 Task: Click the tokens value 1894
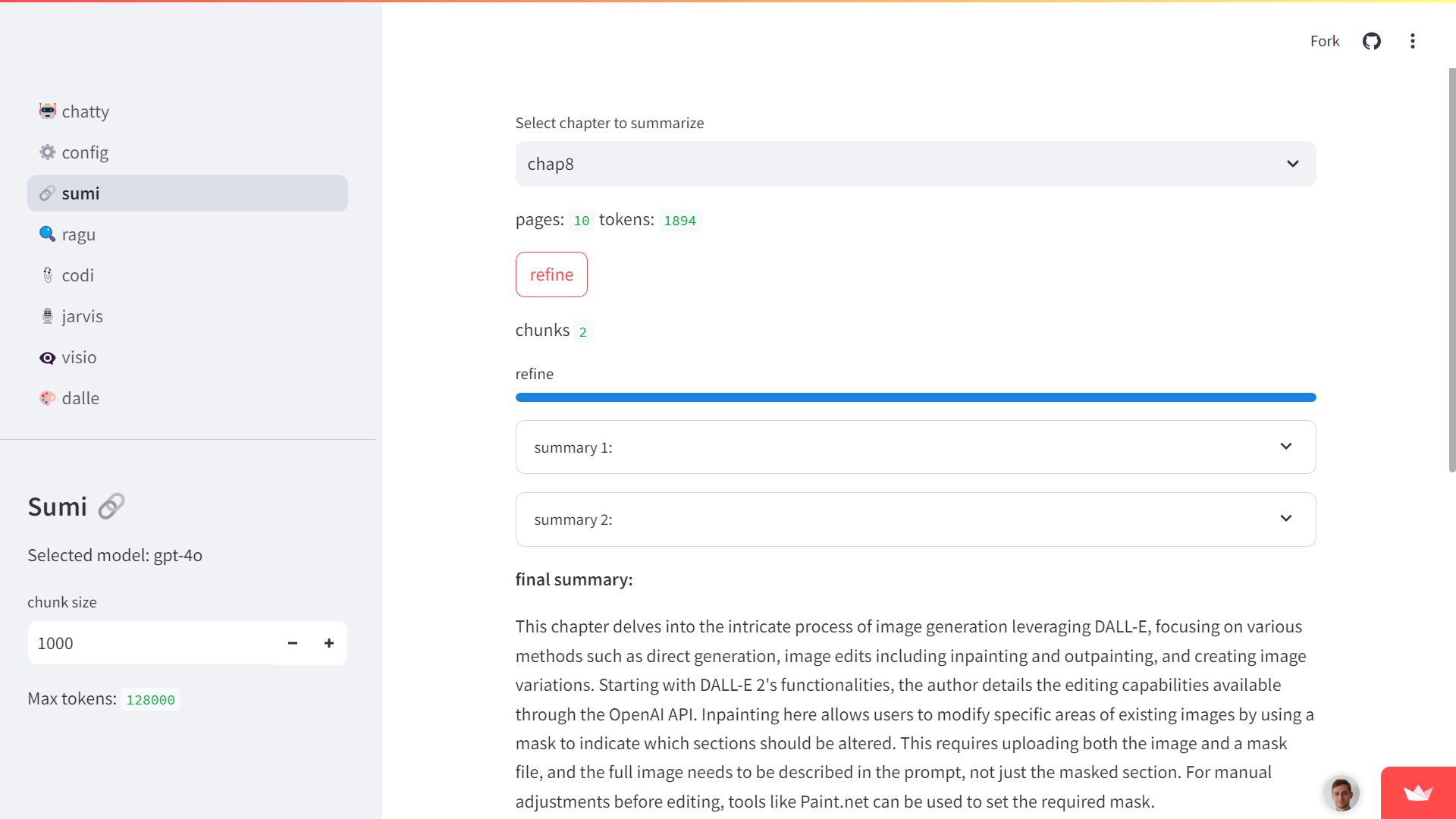point(679,221)
